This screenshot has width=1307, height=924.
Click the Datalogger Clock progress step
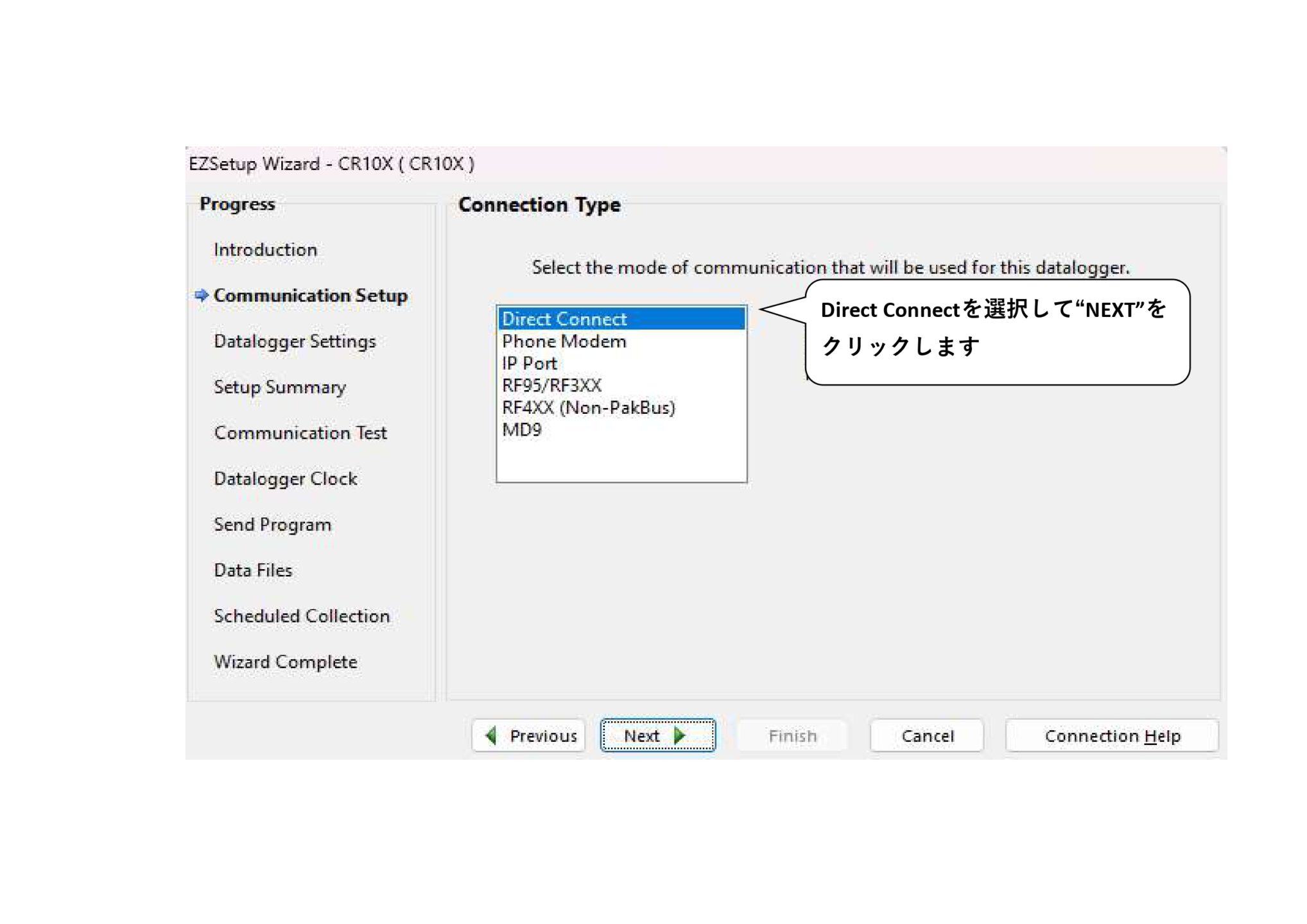[x=286, y=479]
